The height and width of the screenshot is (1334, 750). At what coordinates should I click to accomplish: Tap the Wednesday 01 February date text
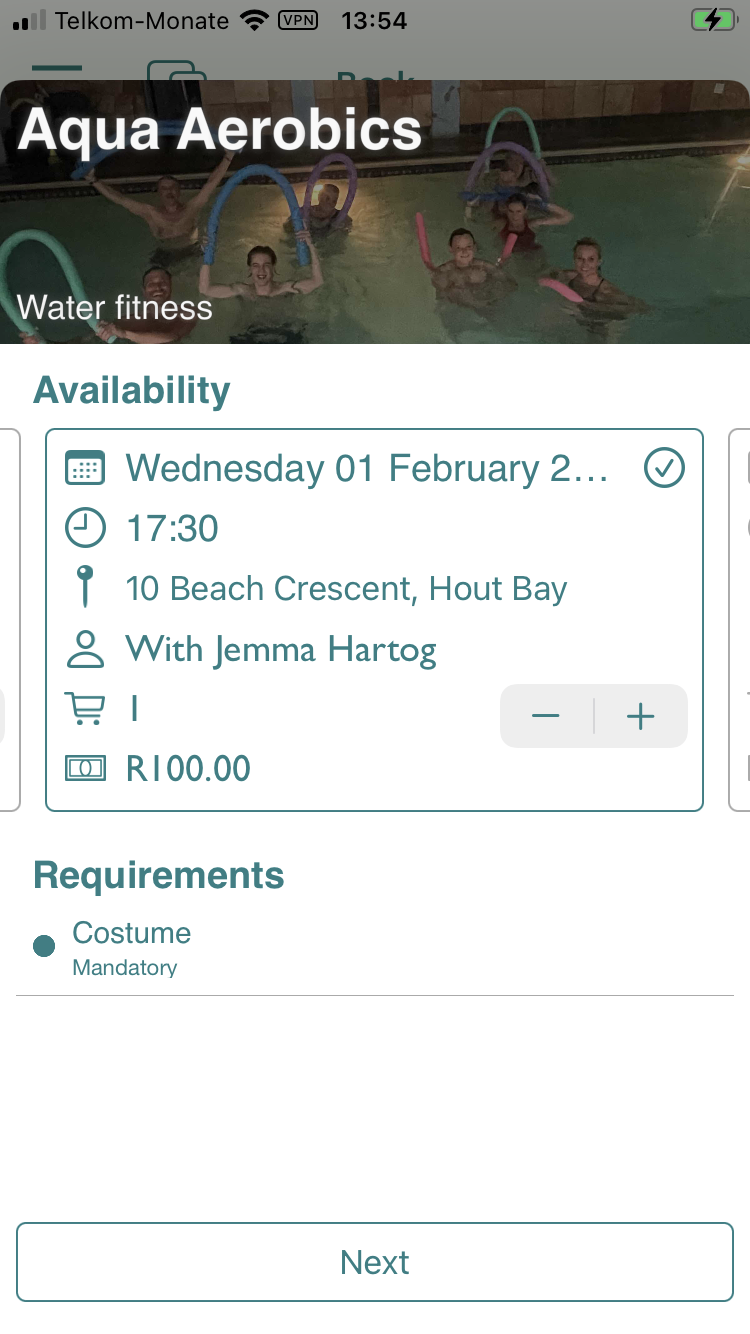pos(366,468)
